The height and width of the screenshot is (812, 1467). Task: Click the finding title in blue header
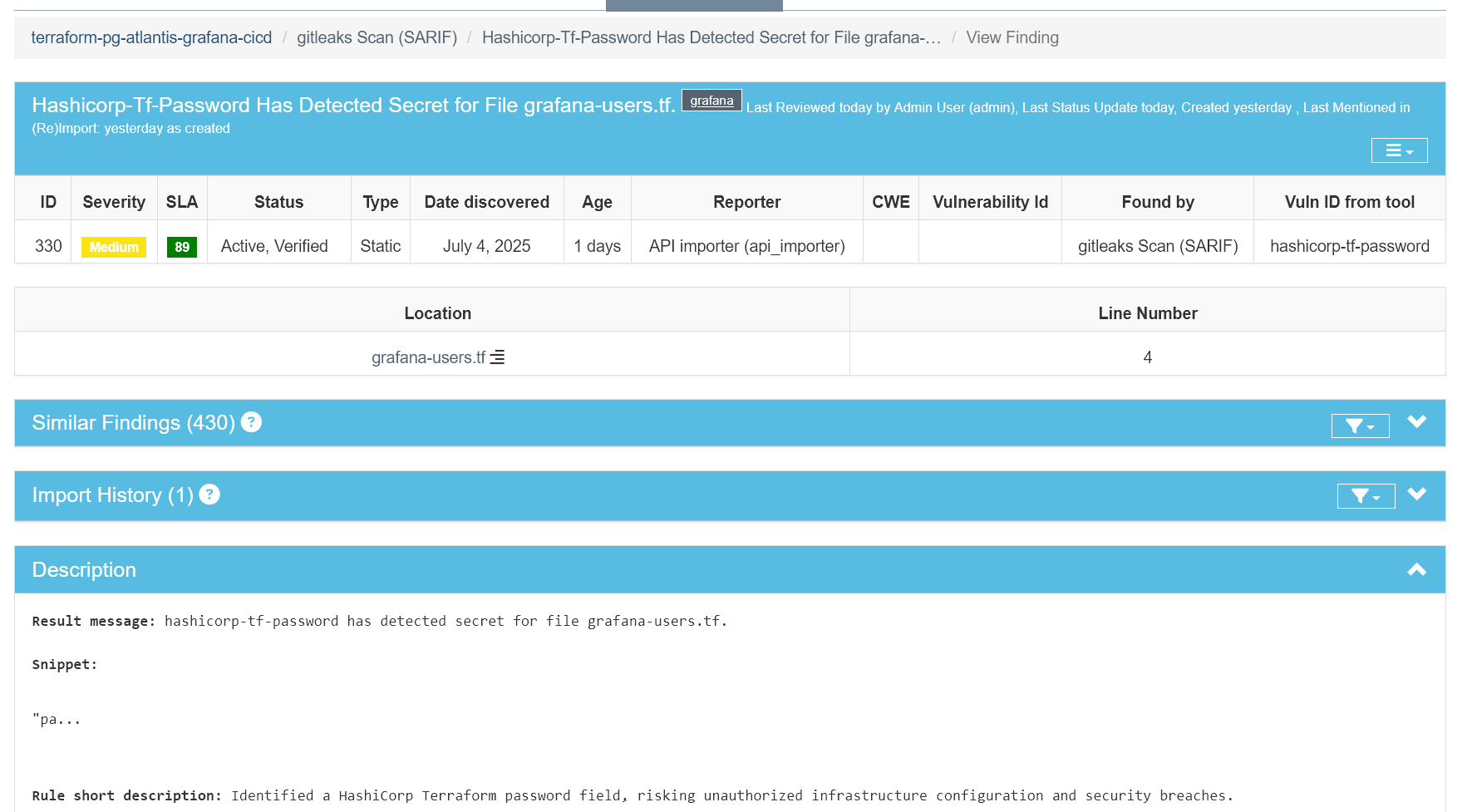[x=353, y=106]
